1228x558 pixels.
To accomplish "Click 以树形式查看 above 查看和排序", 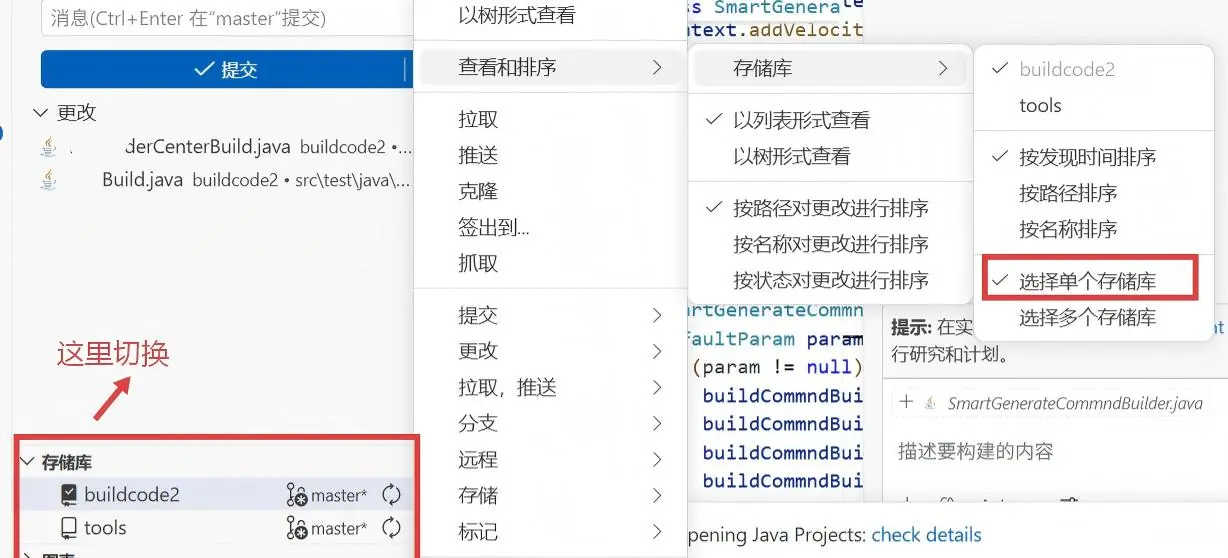I will click(x=549, y=16).
